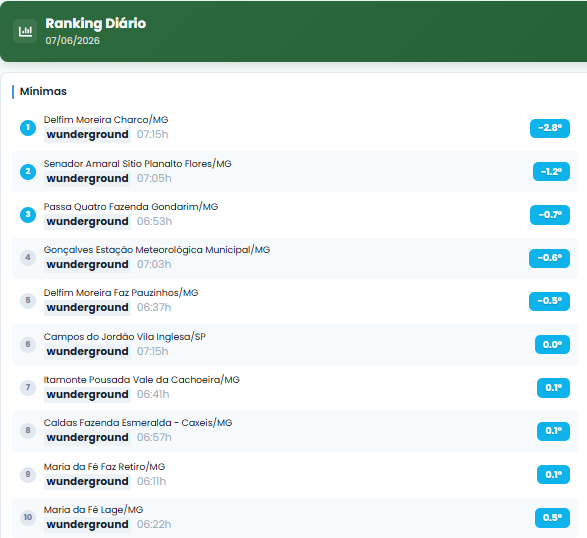
Task: Click wunderground tag under Delfim Moreira Charco
Action: pos(87,134)
